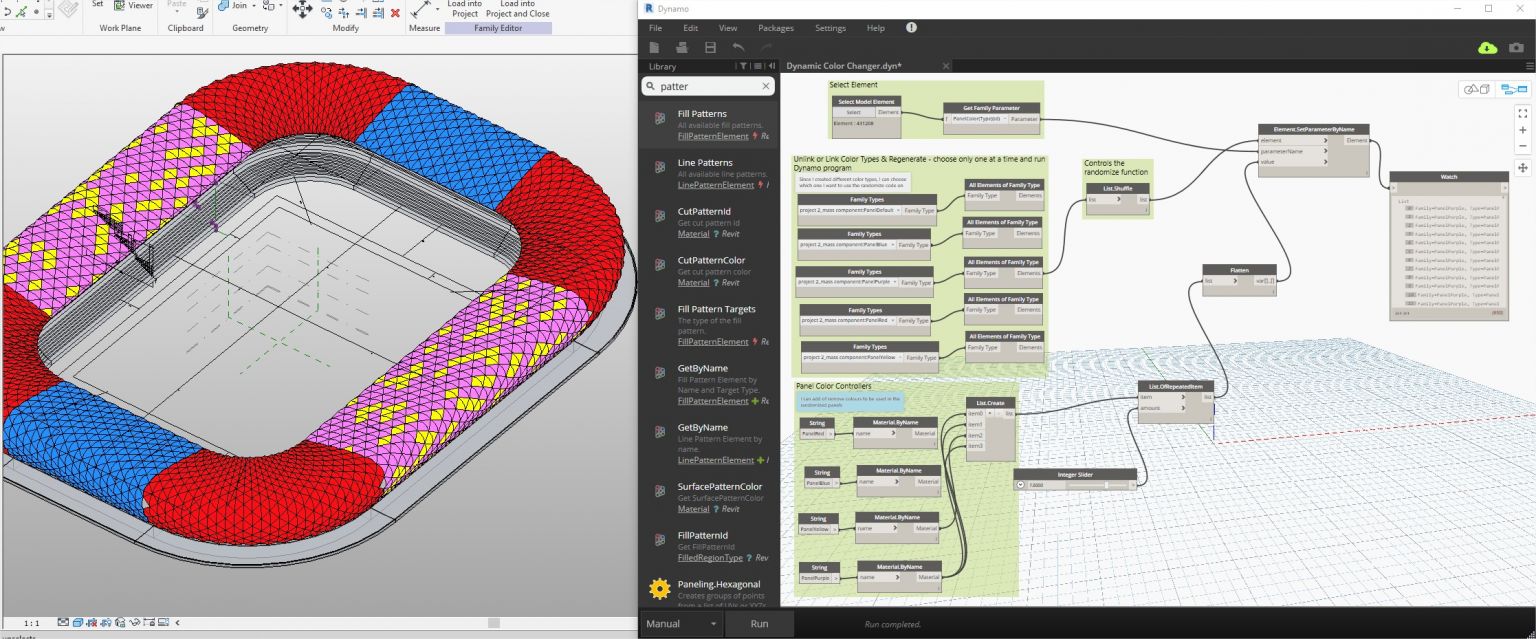
Task: Click the red Delete X in Modify panel
Action: pos(395,12)
